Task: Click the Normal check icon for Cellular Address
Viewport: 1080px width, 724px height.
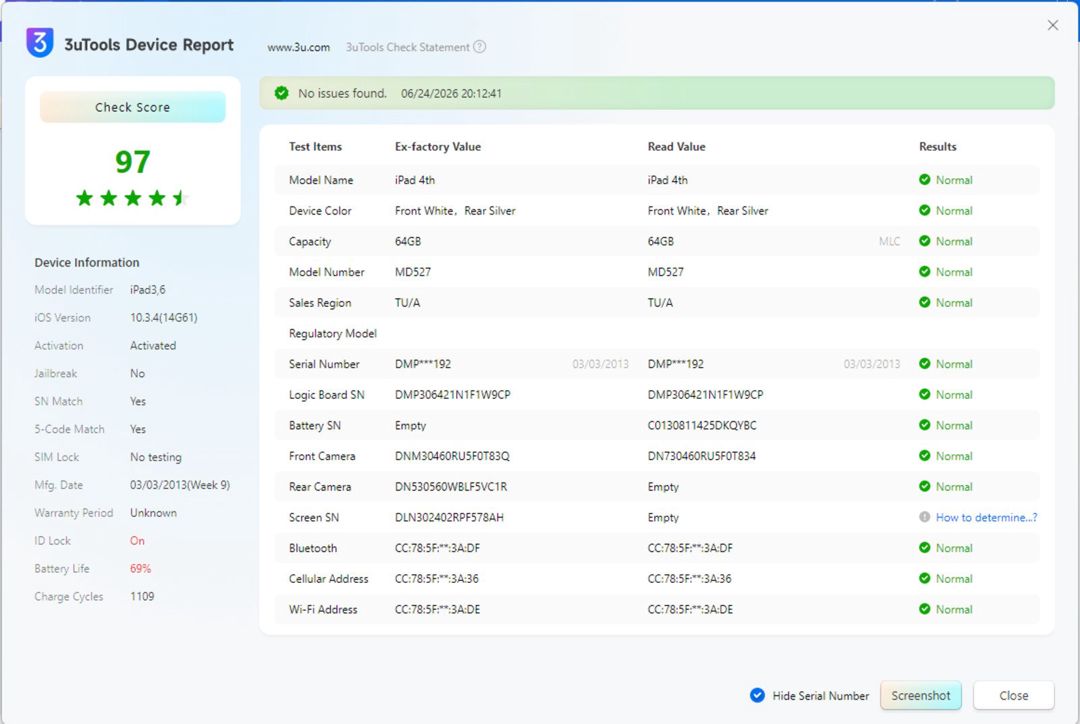Action: pyautogui.click(x=924, y=579)
